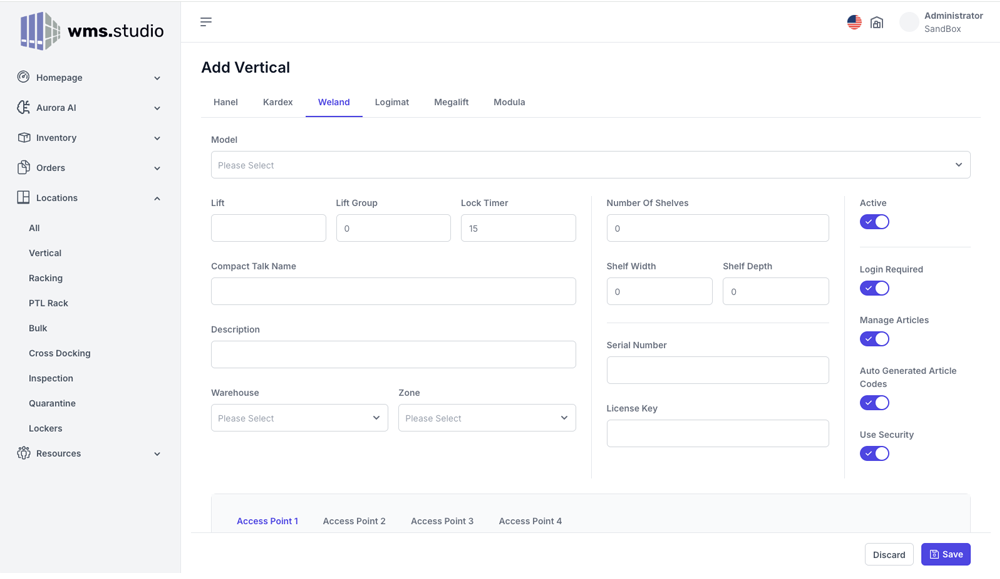The width and height of the screenshot is (1000, 579).
Task: Open Racking in the Locations menu
Action: click(x=46, y=278)
